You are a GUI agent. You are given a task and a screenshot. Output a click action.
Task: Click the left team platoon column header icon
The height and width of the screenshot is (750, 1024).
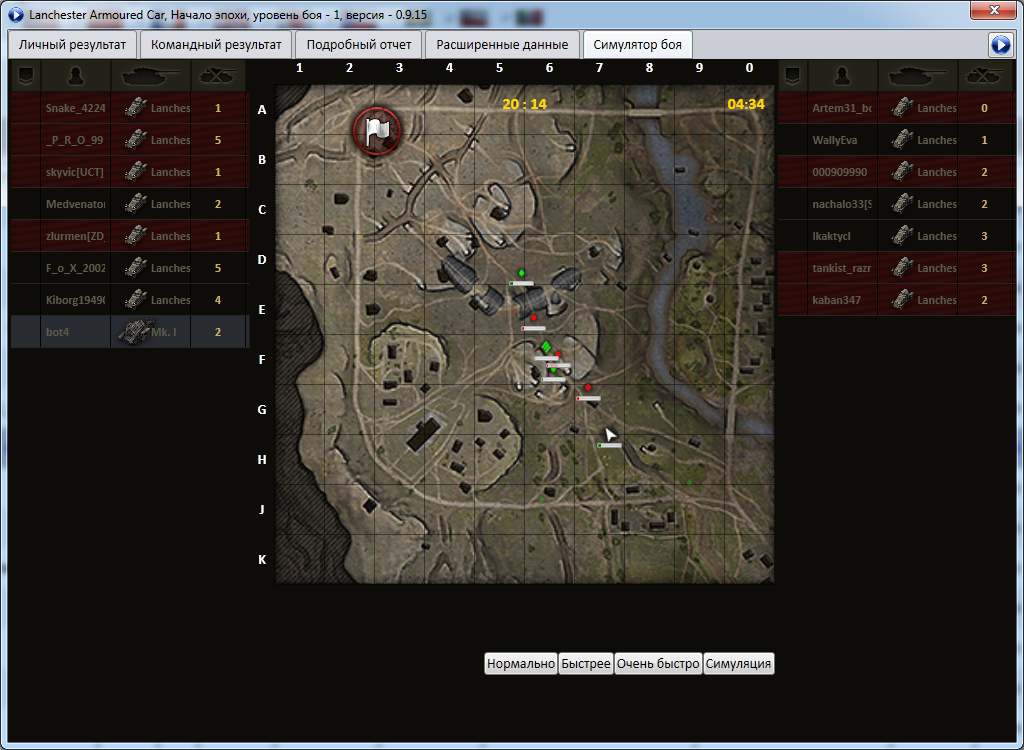pyautogui.click(x=26, y=77)
